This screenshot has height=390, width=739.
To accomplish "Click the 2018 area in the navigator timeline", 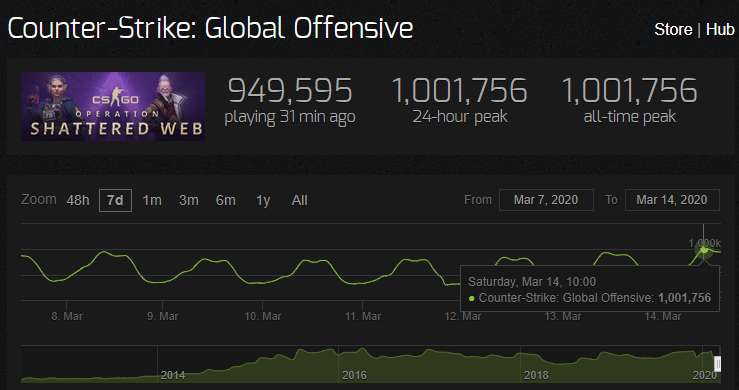I will [536, 375].
